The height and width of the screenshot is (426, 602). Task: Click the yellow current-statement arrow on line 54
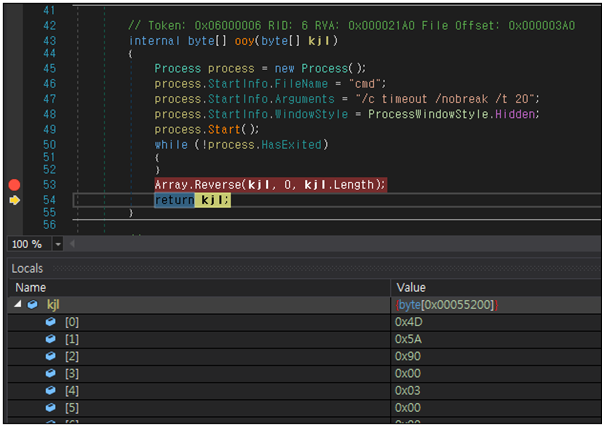tap(14, 200)
